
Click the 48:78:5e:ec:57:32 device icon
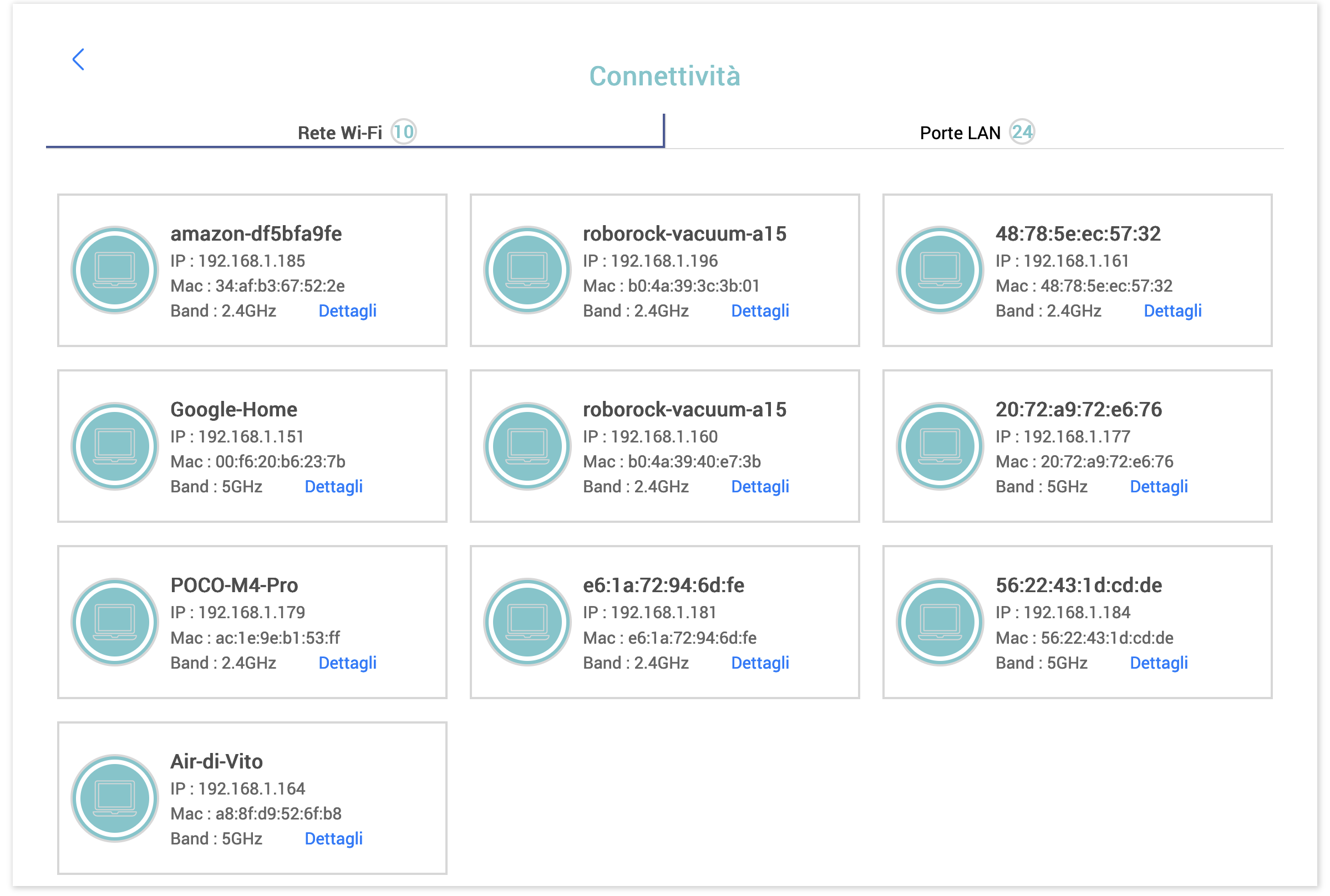940,270
